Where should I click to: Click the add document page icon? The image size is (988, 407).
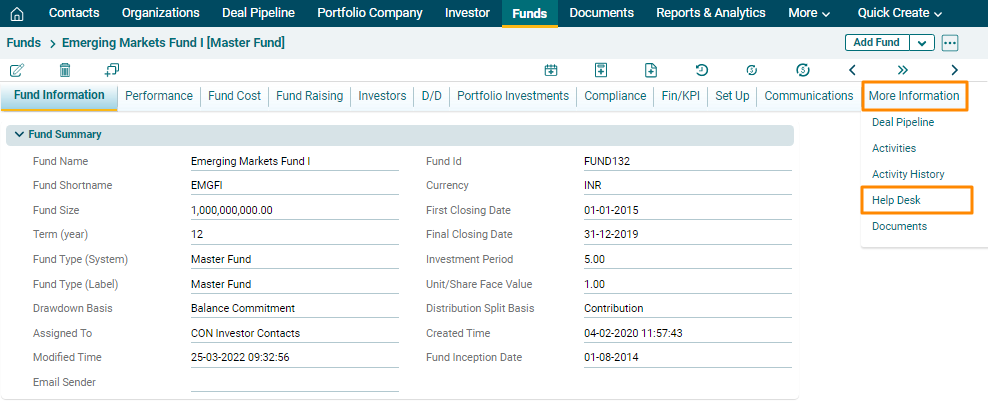pos(650,70)
